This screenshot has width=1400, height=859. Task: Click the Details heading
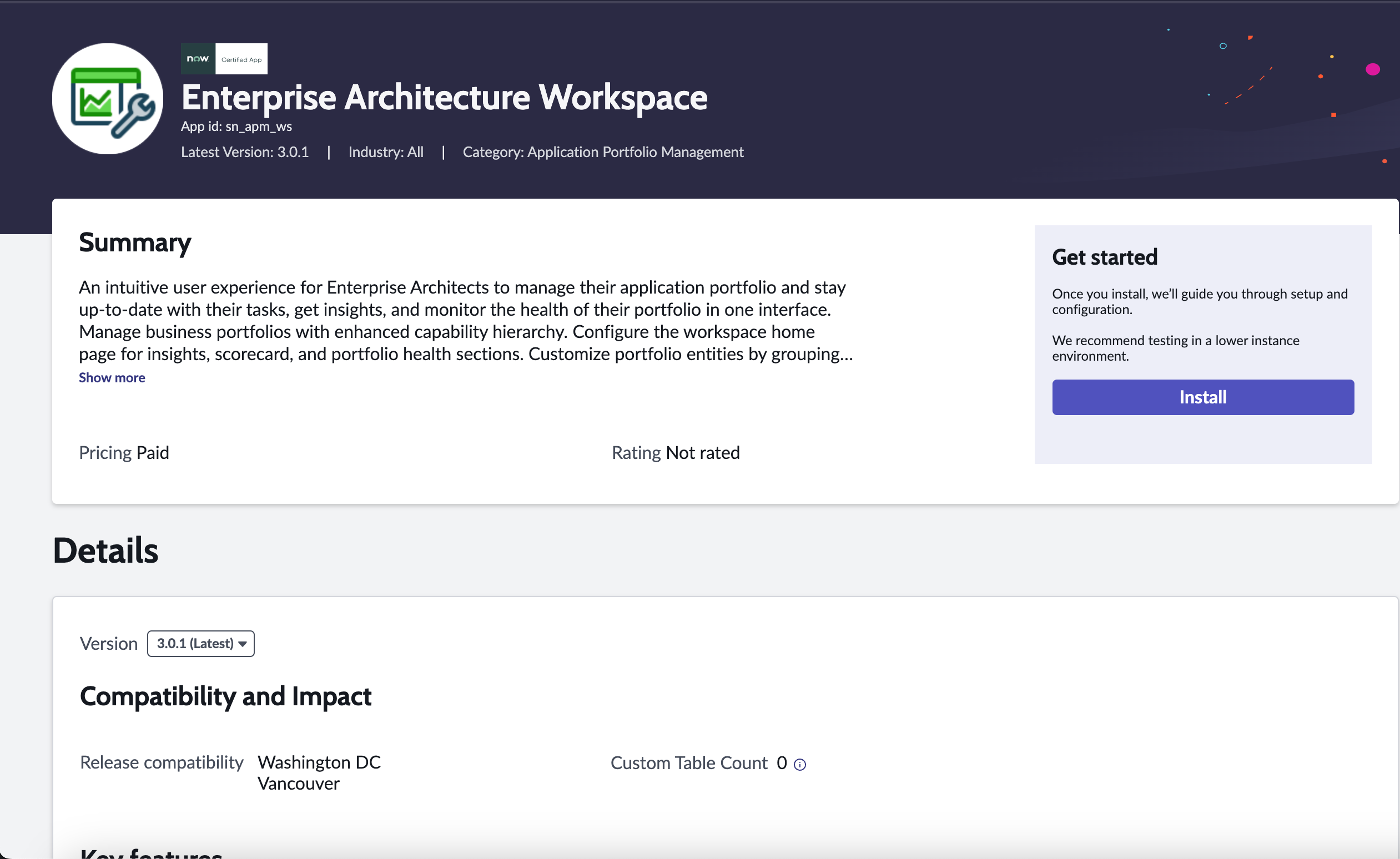pos(105,550)
